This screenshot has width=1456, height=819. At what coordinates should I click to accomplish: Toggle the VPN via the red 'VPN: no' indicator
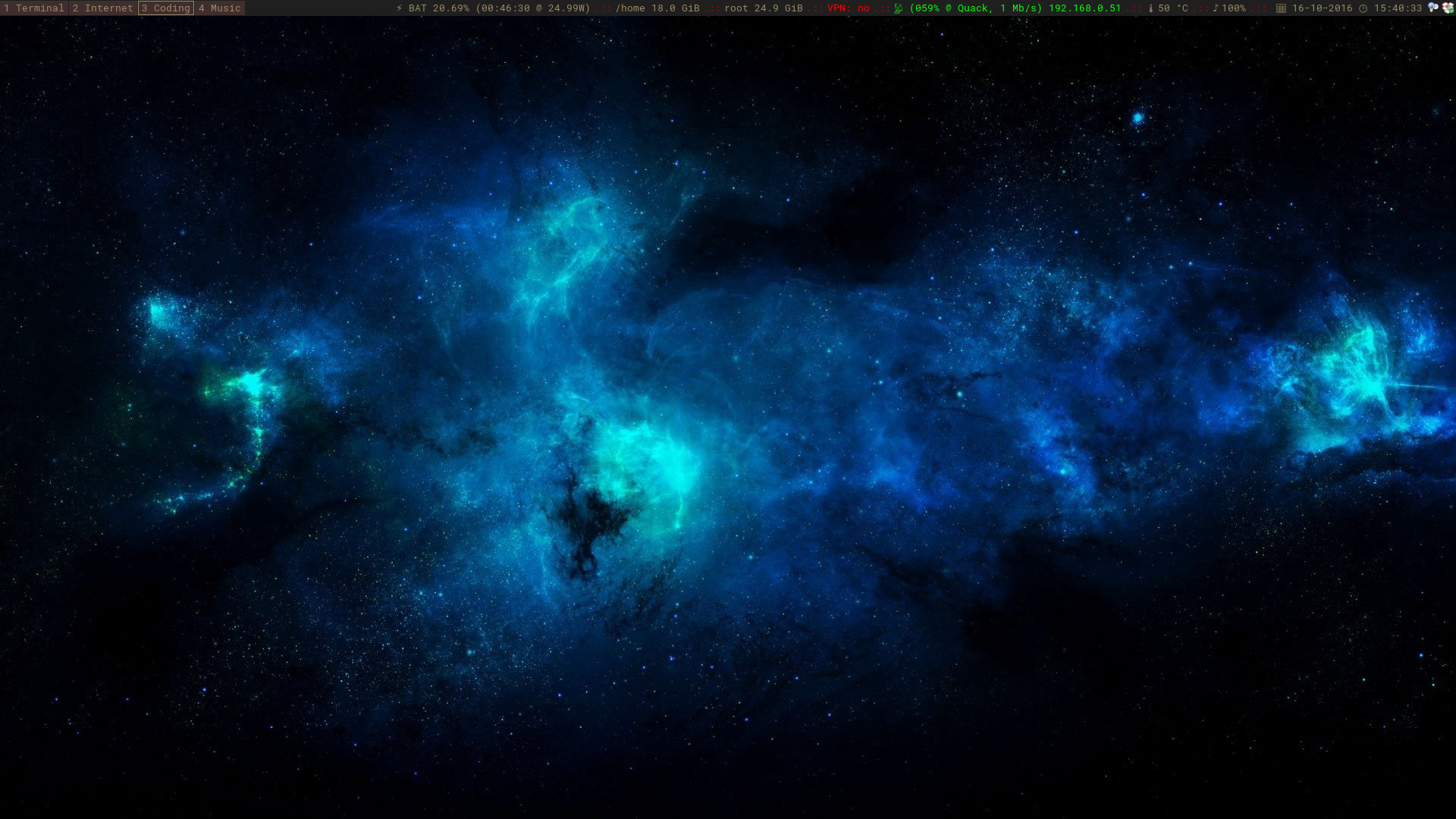coord(847,9)
